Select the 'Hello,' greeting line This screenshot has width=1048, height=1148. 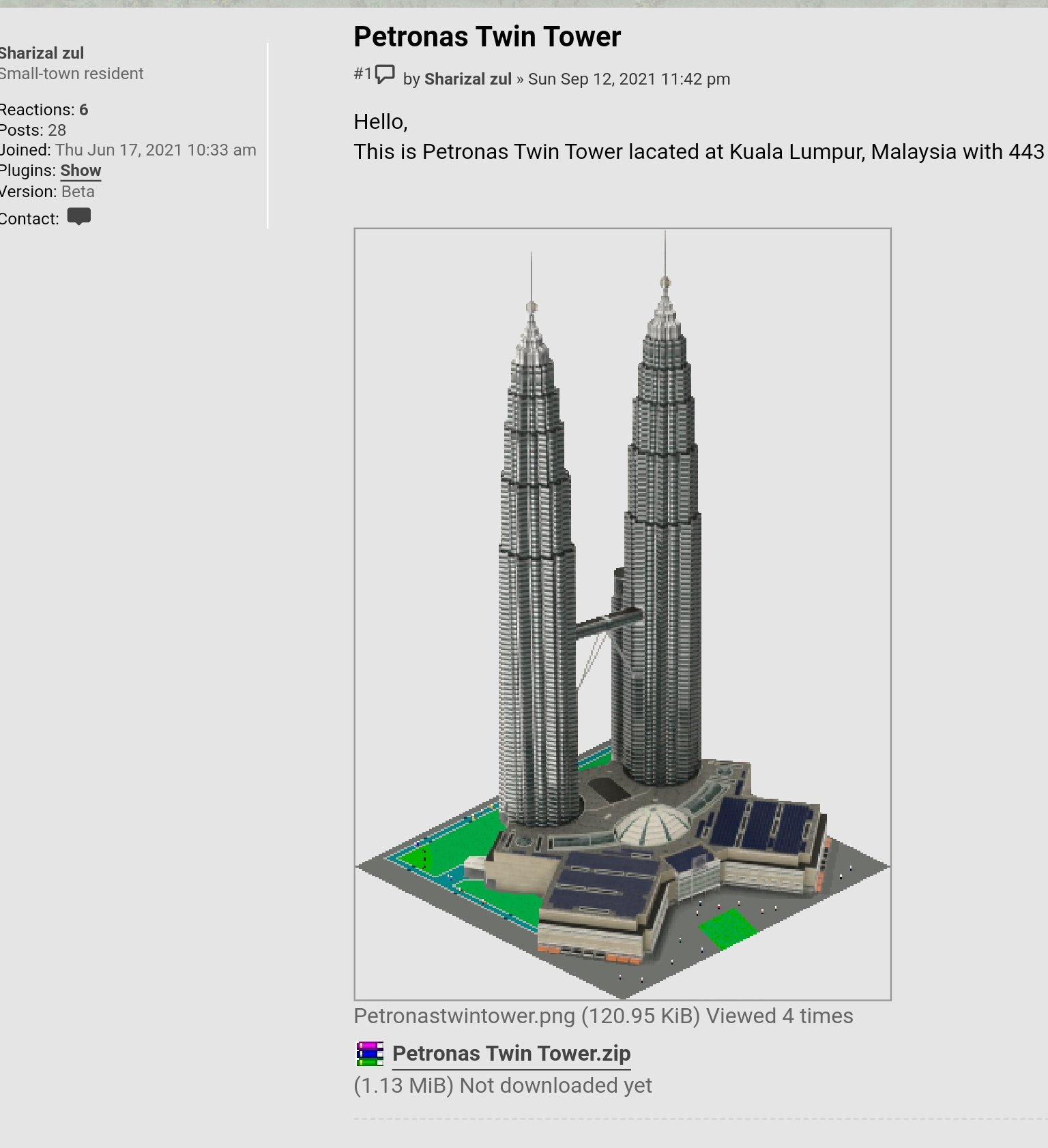(381, 121)
